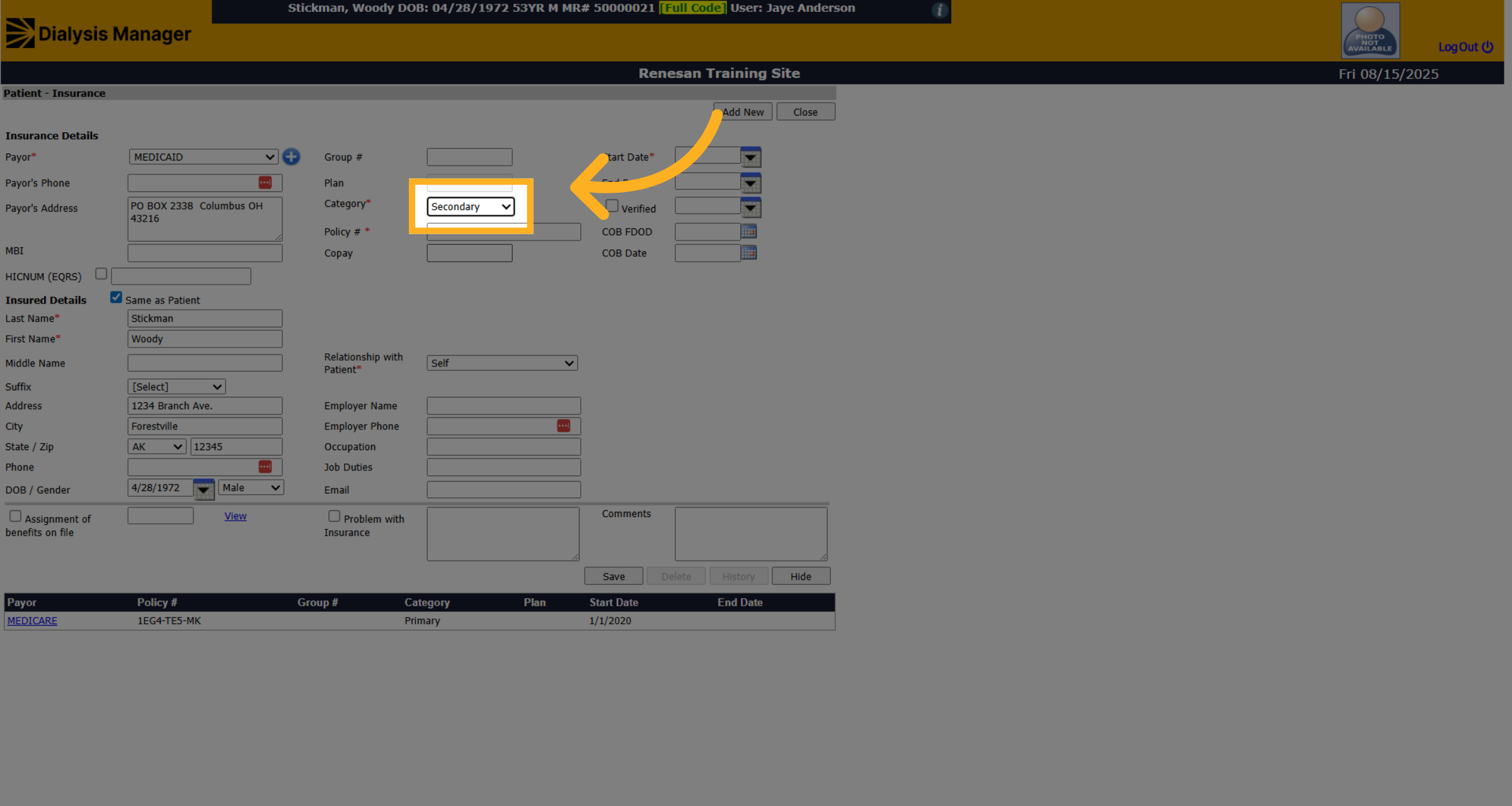Image resolution: width=1512 pixels, height=806 pixels.
Task: Click the Hide button
Action: (801, 576)
